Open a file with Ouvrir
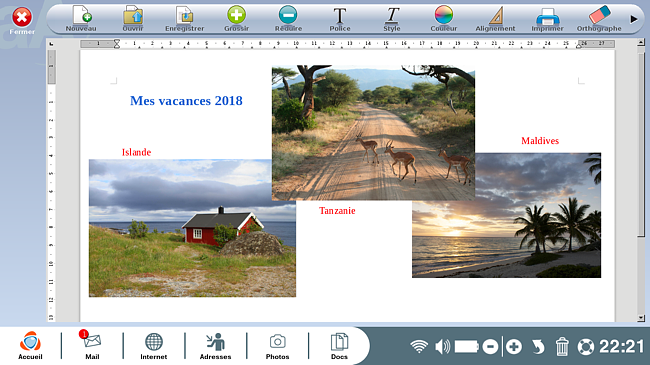The width and height of the screenshot is (650, 365). tap(133, 19)
